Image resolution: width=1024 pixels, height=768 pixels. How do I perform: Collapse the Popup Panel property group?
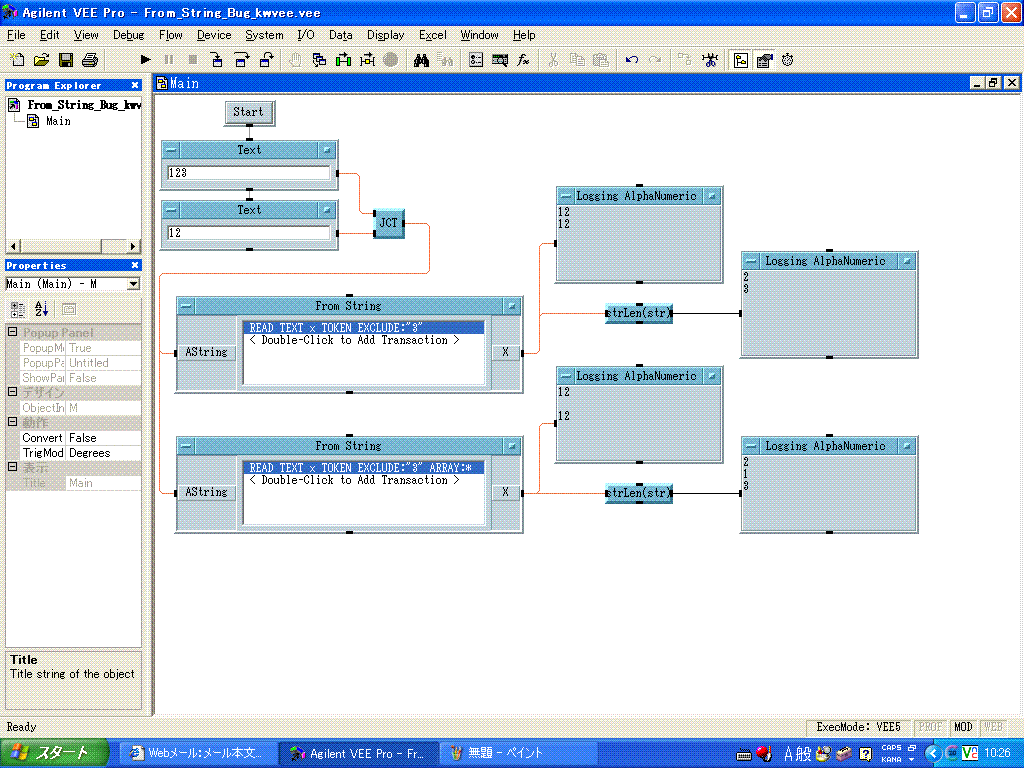click(12, 333)
